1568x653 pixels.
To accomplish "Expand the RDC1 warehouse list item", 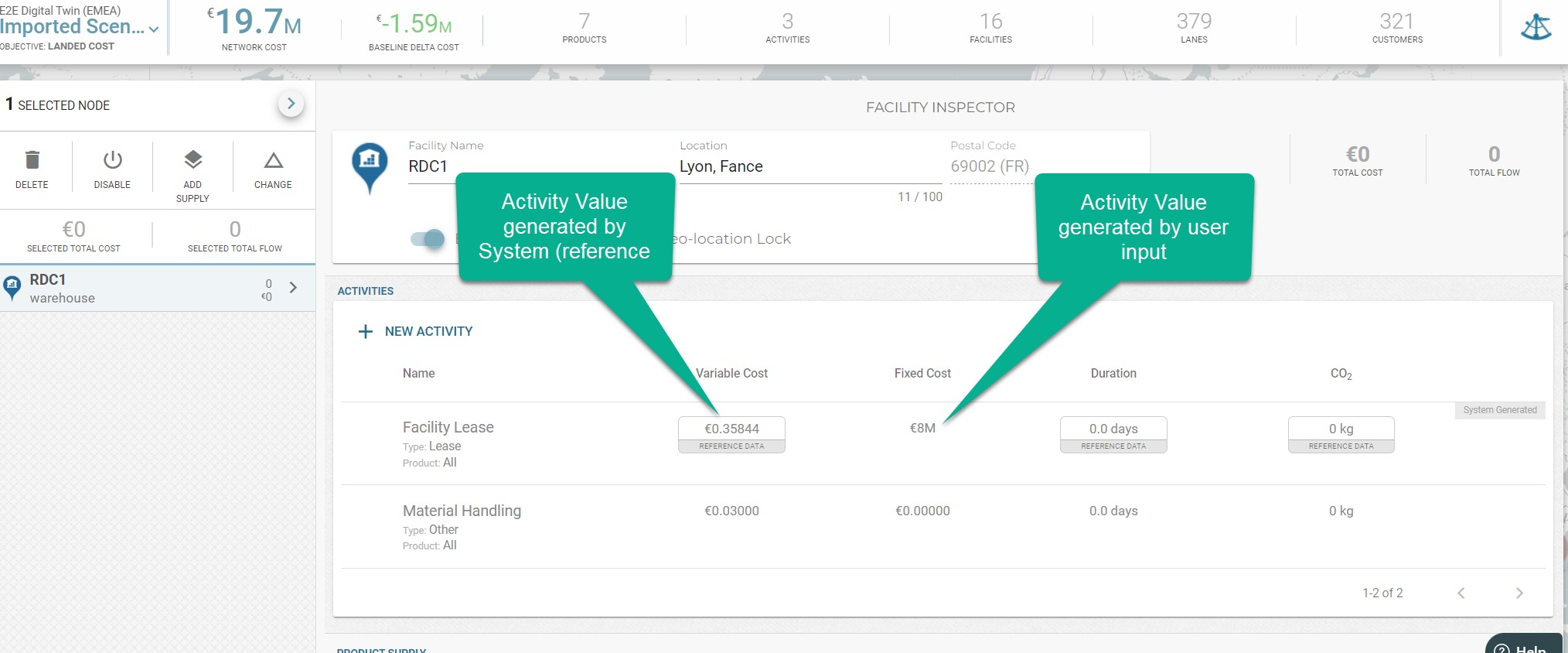I will tap(293, 288).
